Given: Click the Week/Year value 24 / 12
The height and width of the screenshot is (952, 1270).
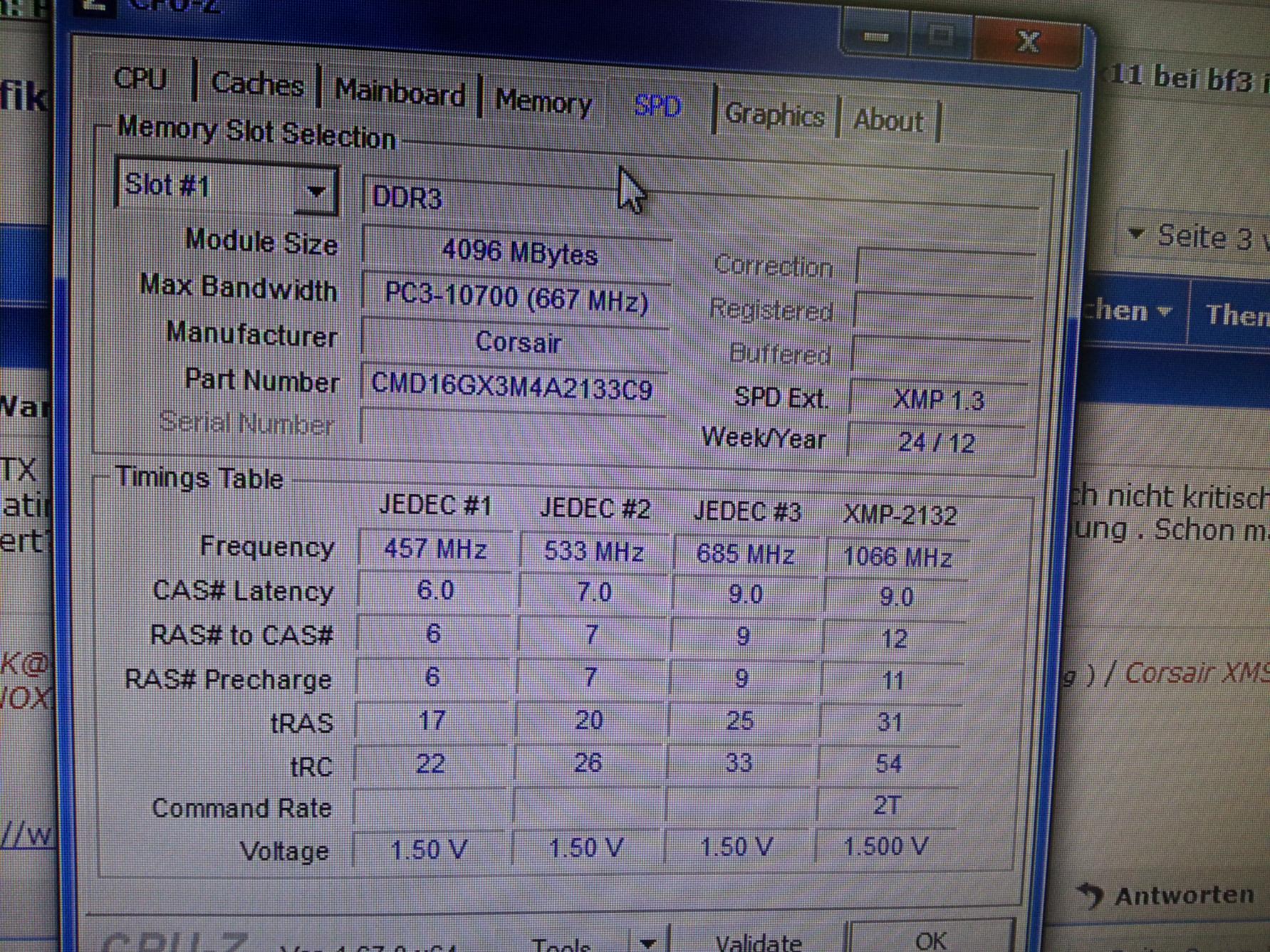Looking at the screenshot, I should coord(936,441).
